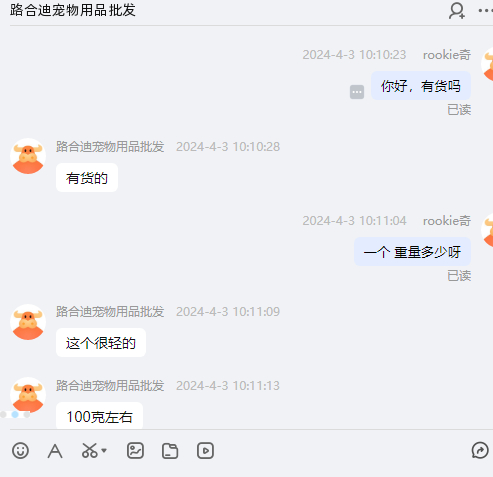
Task: Click seller name above 这个很轻的
Action: click(110, 312)
